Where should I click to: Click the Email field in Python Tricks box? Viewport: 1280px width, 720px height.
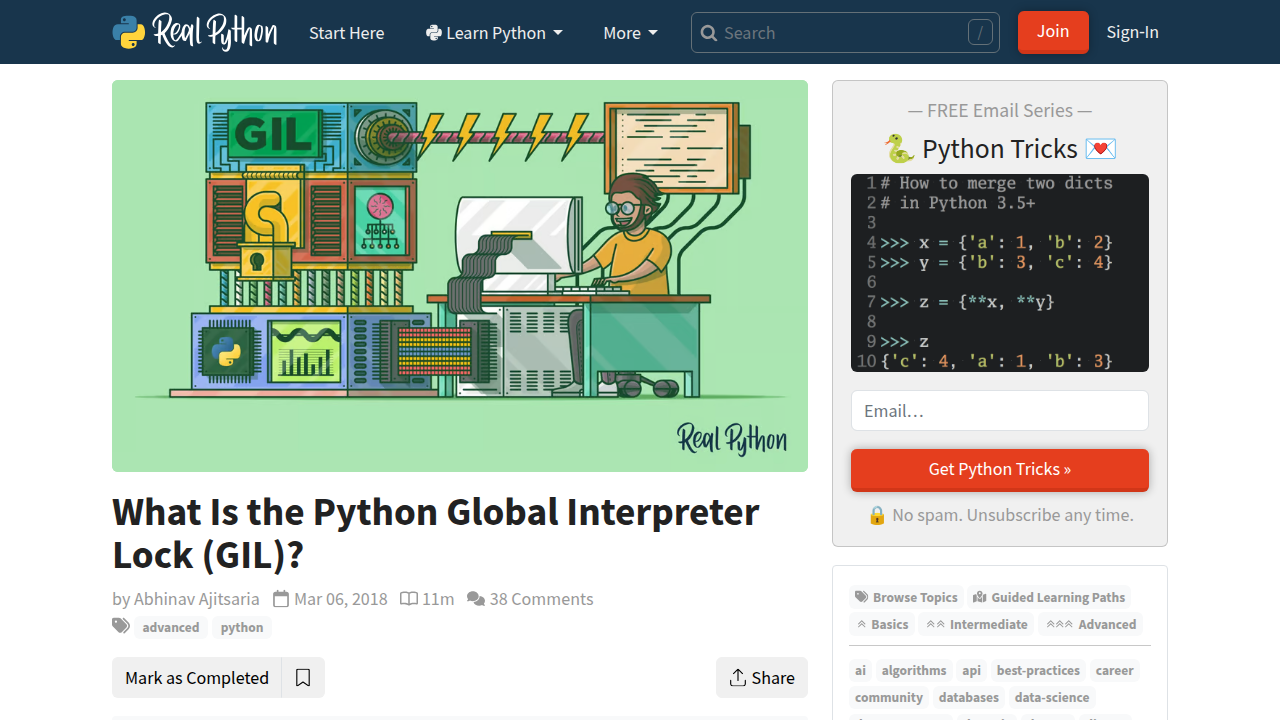pos(1000,411)
